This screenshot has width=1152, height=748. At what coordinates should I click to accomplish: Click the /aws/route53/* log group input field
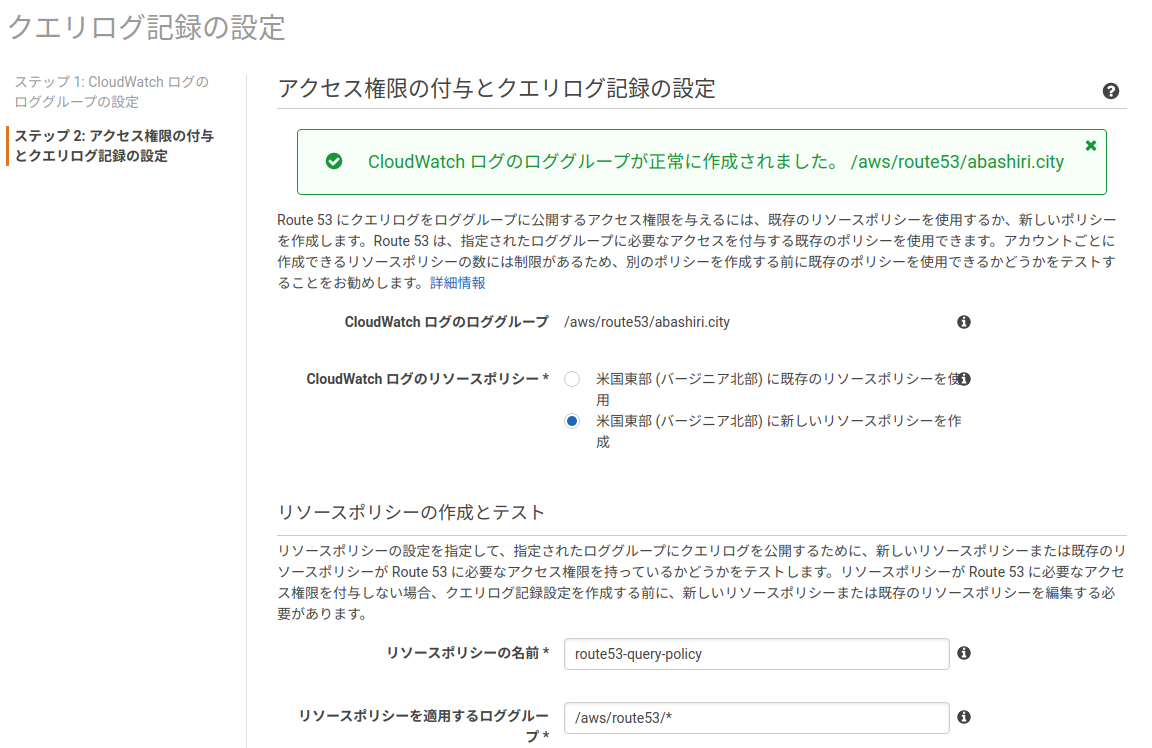pyautogui.click(x=756, y=718)
